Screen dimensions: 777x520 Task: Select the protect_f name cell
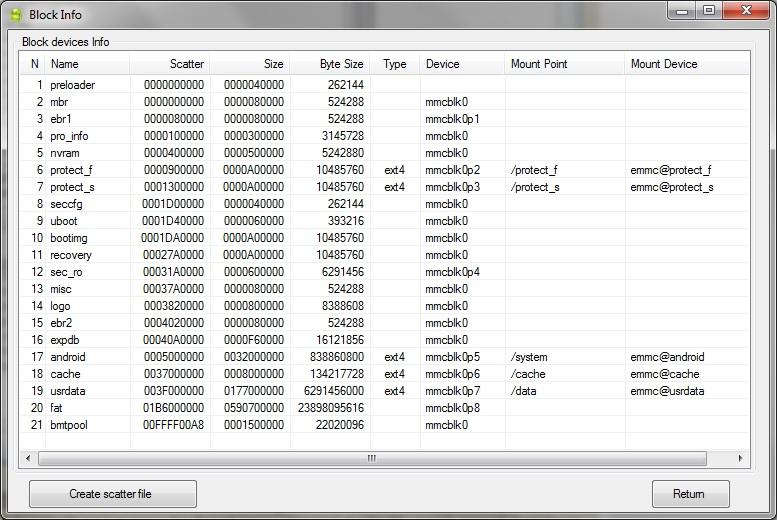tap(71, 170)
